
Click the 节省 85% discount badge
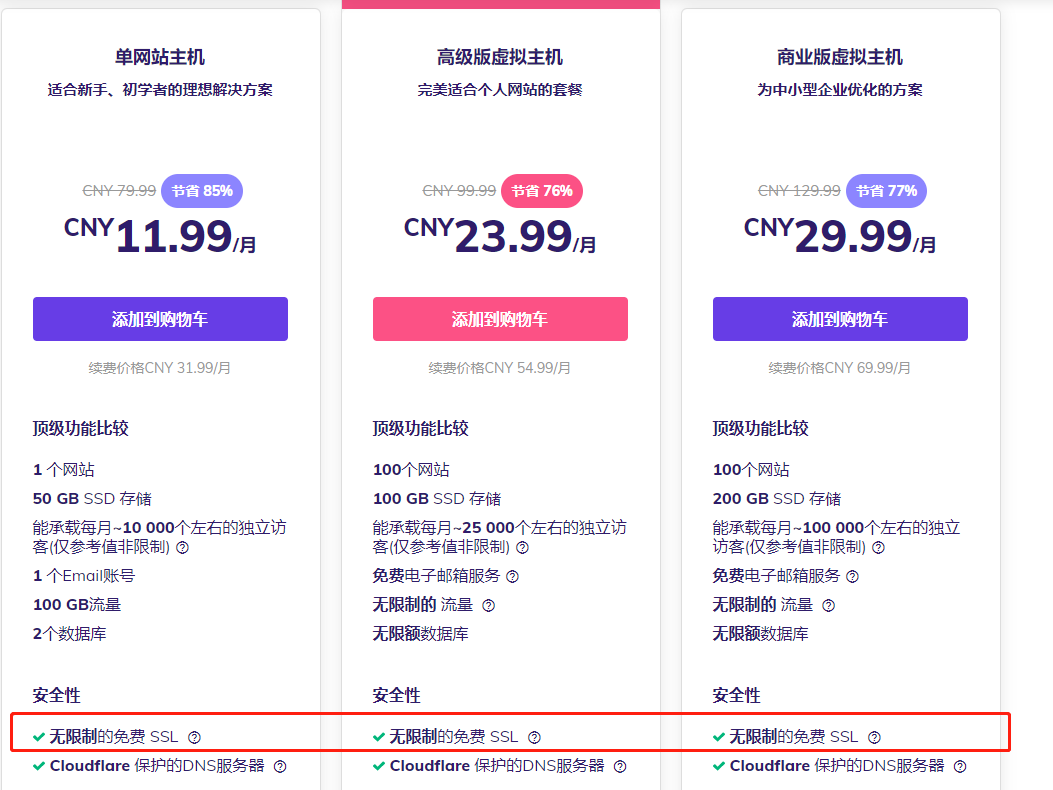point(202,190)
